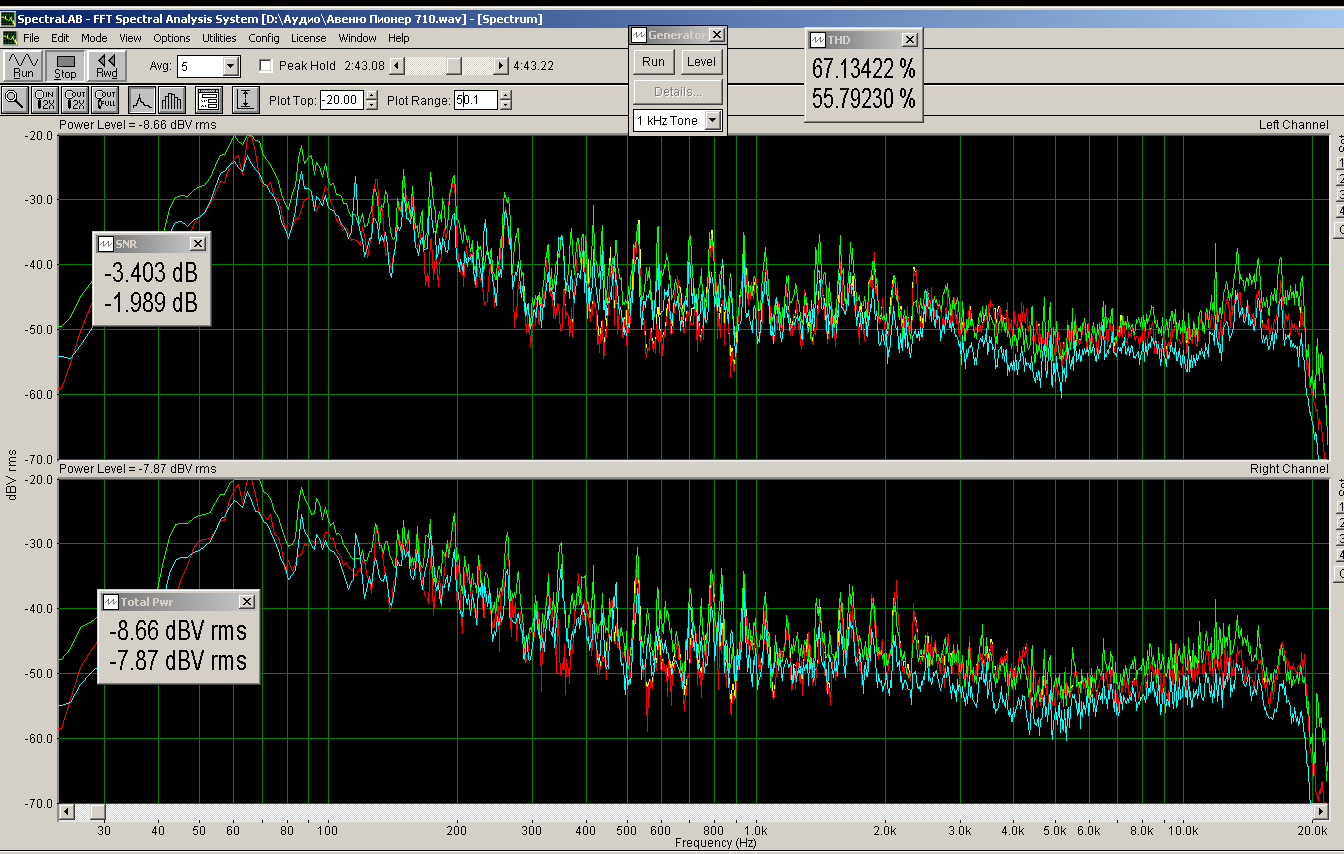
Task: Click the vertical autoscale icon
Action: 245,99
